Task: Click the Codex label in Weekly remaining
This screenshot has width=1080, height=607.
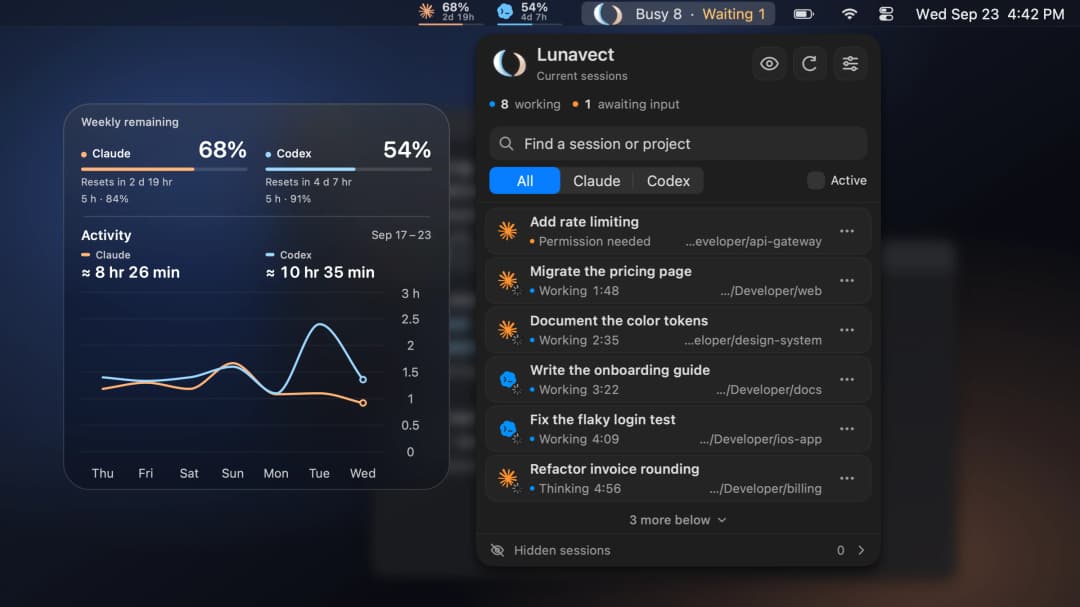Action: [294, 154]
